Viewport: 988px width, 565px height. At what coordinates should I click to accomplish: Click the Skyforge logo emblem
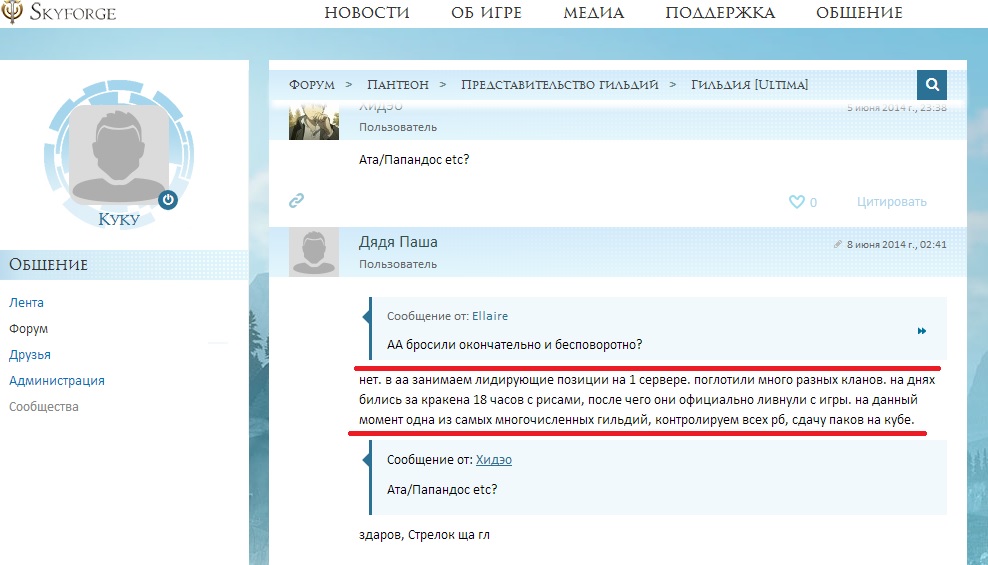click(x=12, y=11)
